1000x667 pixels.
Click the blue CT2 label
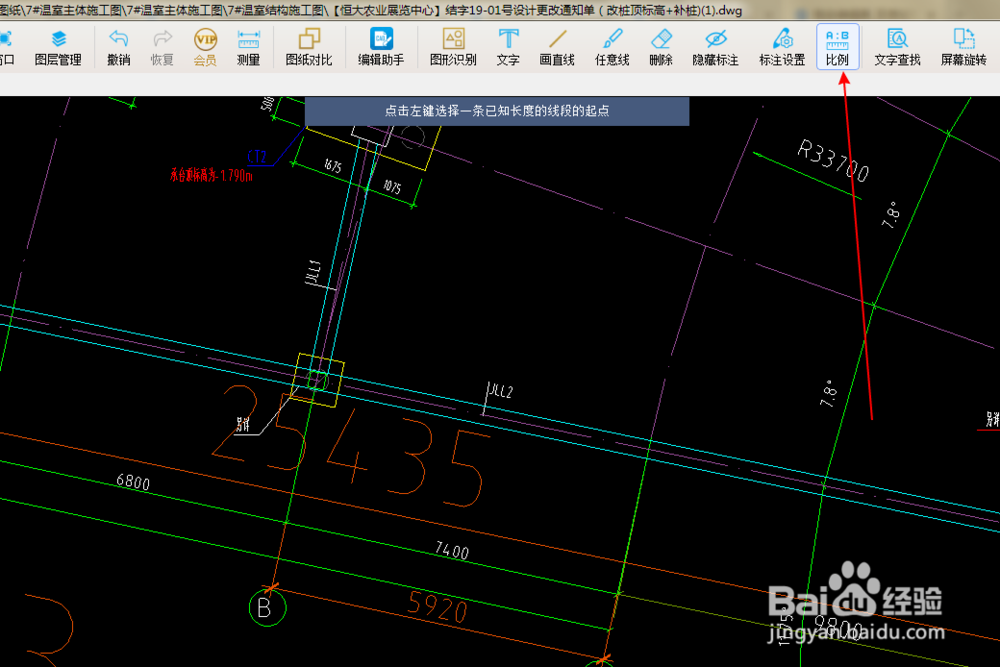tap(257, 156)
